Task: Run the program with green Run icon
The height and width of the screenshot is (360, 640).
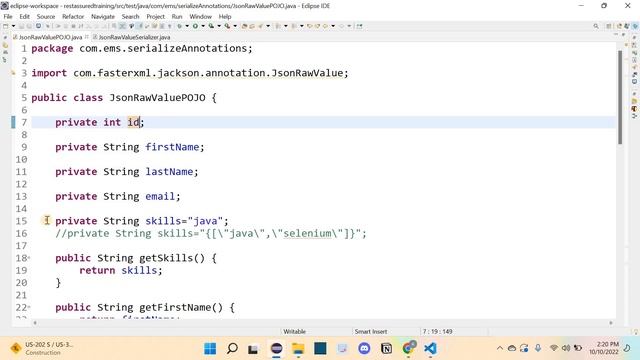Action: [196, 26]
